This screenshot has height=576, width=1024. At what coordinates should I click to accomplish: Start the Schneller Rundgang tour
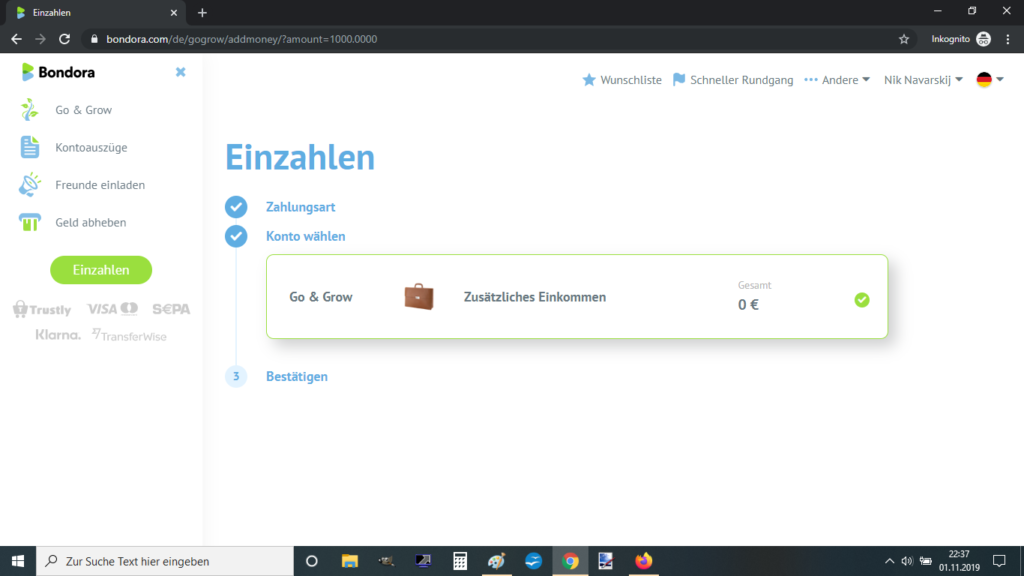click(733, 80)
